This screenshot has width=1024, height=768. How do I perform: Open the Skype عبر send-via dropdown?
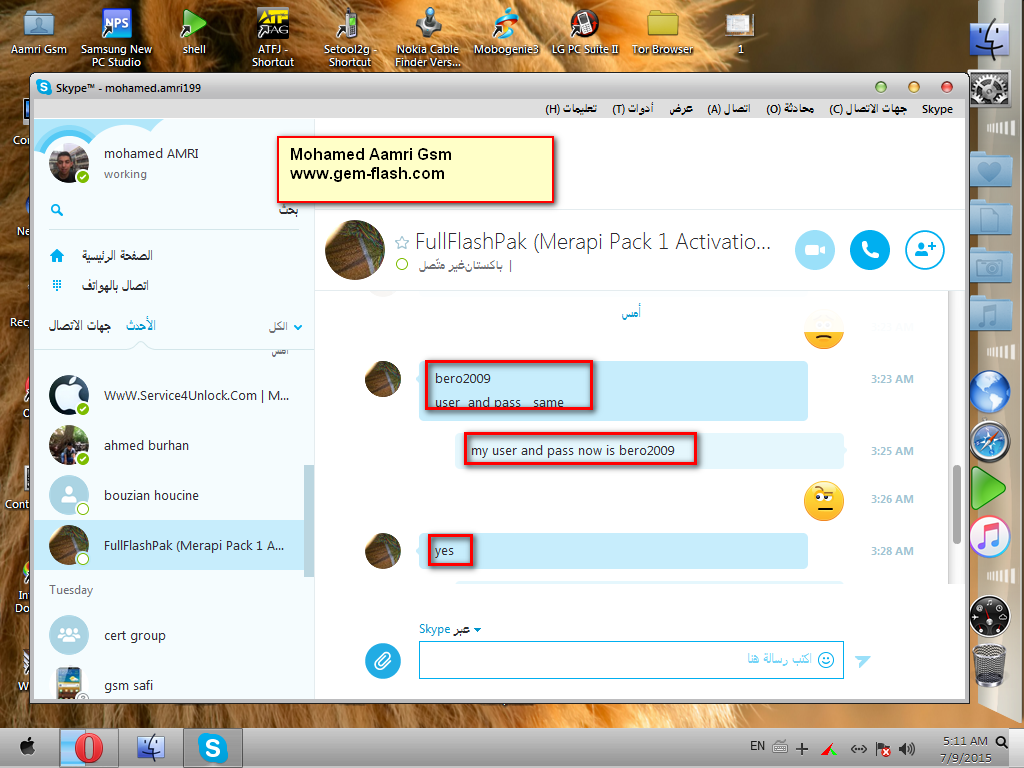(x=450, y=629)
